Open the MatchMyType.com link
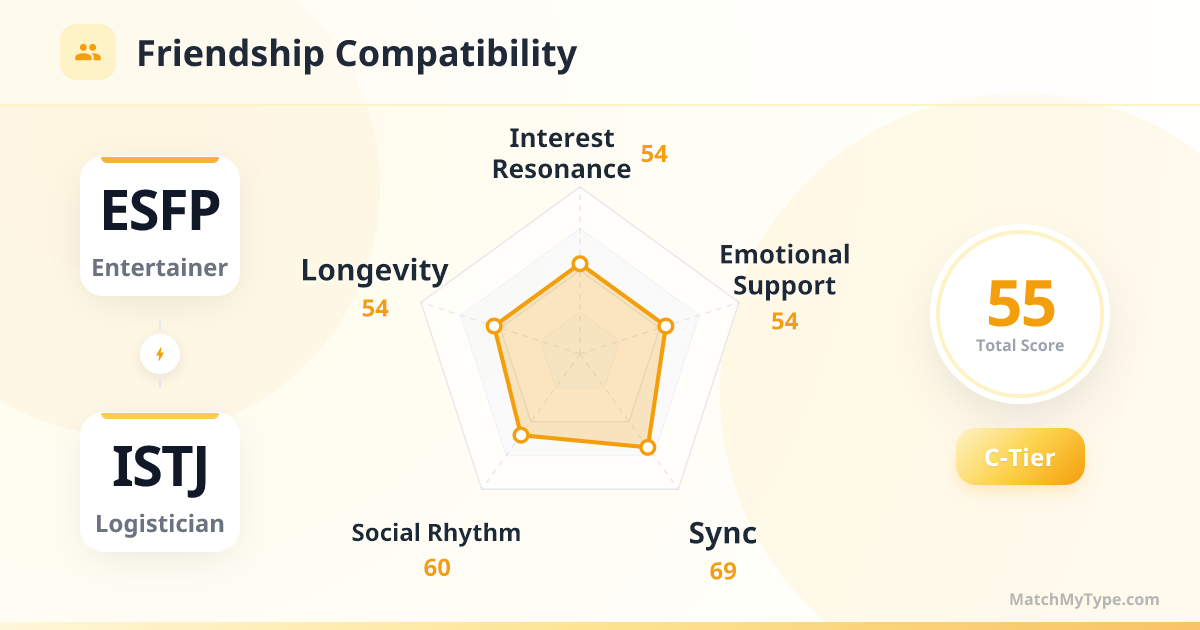 pos(1084,600)
